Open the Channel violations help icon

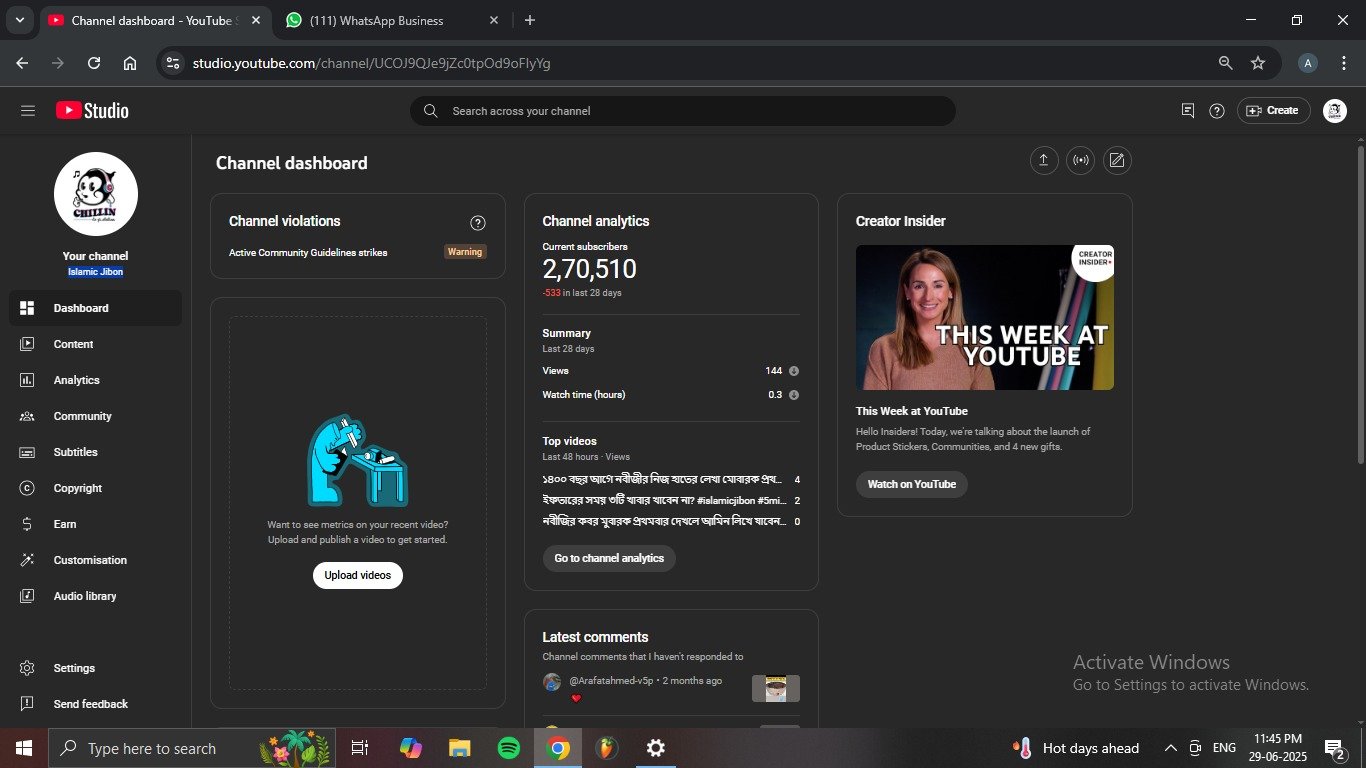click(478, 223)
